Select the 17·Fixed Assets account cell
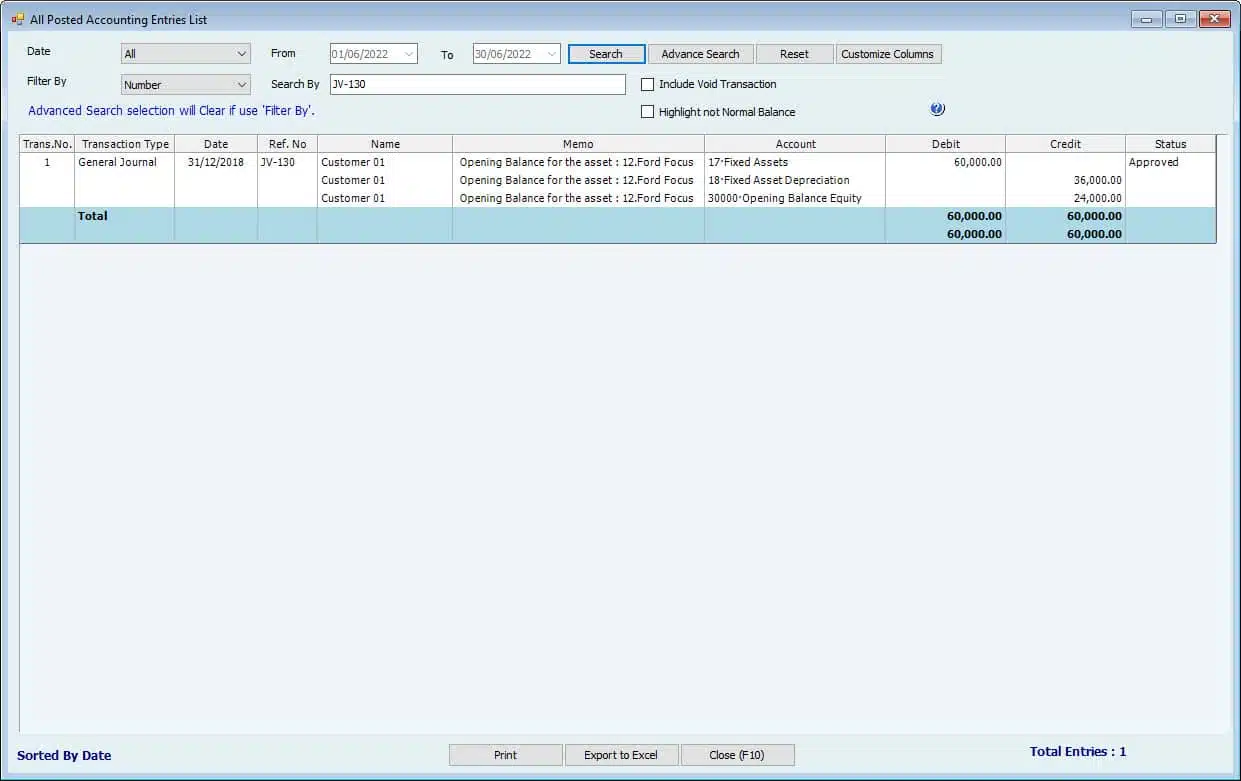This screenshot has width=1241, height=781. (x=795, y=162)
